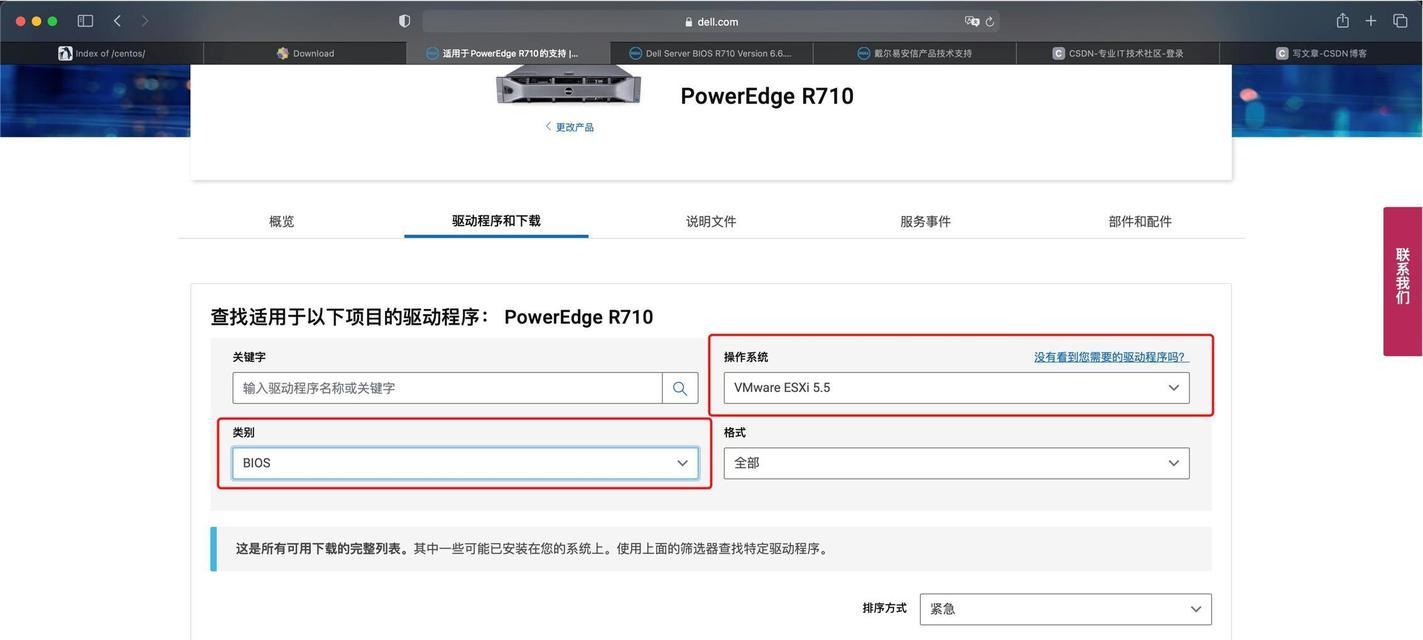The width and height of the screenshot is (1423, 640).
Task: Switch to the 写文章-CSDN博客 tab
Action: pyautogui.click(x=1320, y=53)
